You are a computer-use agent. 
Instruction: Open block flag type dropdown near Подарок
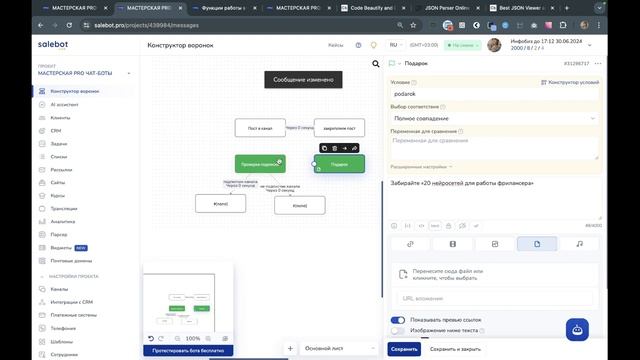[395, 64]
